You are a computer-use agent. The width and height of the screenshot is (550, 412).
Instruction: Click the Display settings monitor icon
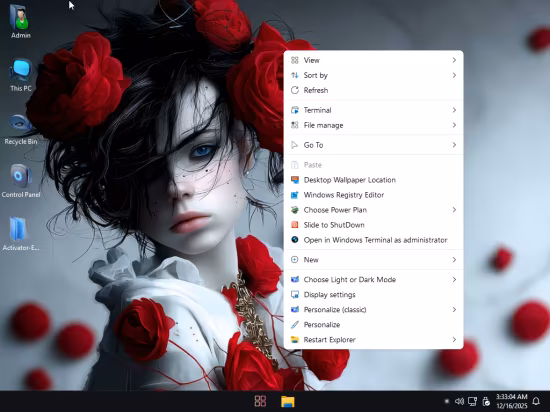(295, 295)
